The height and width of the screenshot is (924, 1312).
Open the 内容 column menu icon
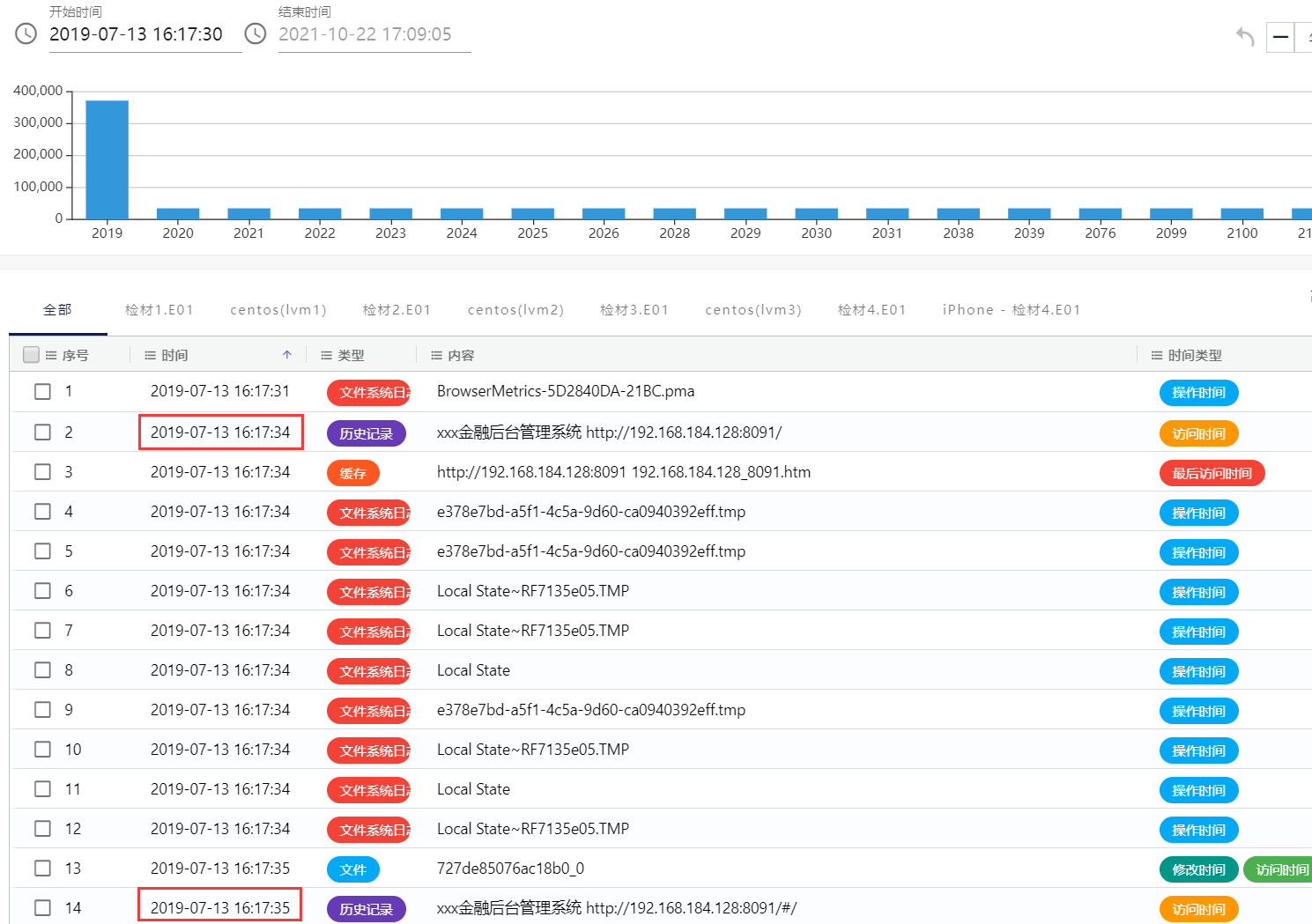[x=436, y=355]
